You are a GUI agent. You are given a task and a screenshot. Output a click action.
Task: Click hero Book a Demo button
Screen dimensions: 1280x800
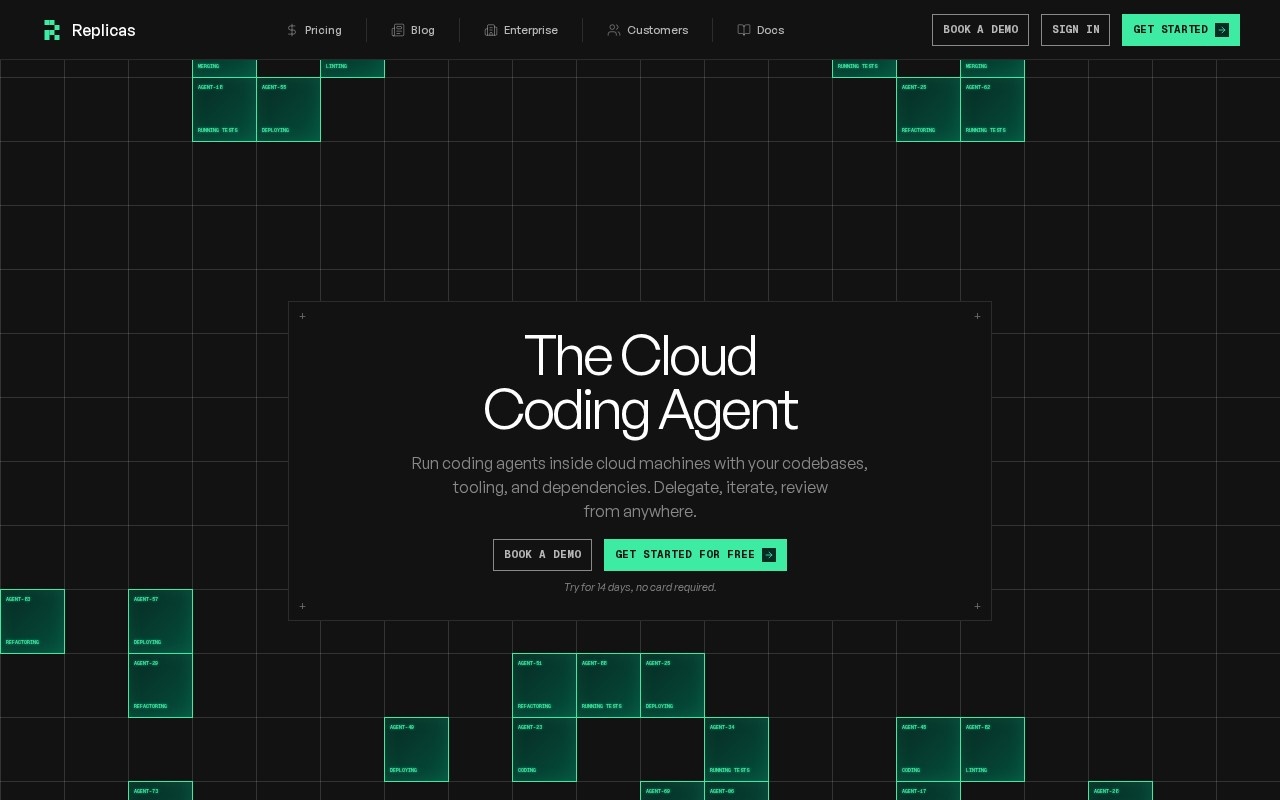pyautogui.click(x=542, y=555)
